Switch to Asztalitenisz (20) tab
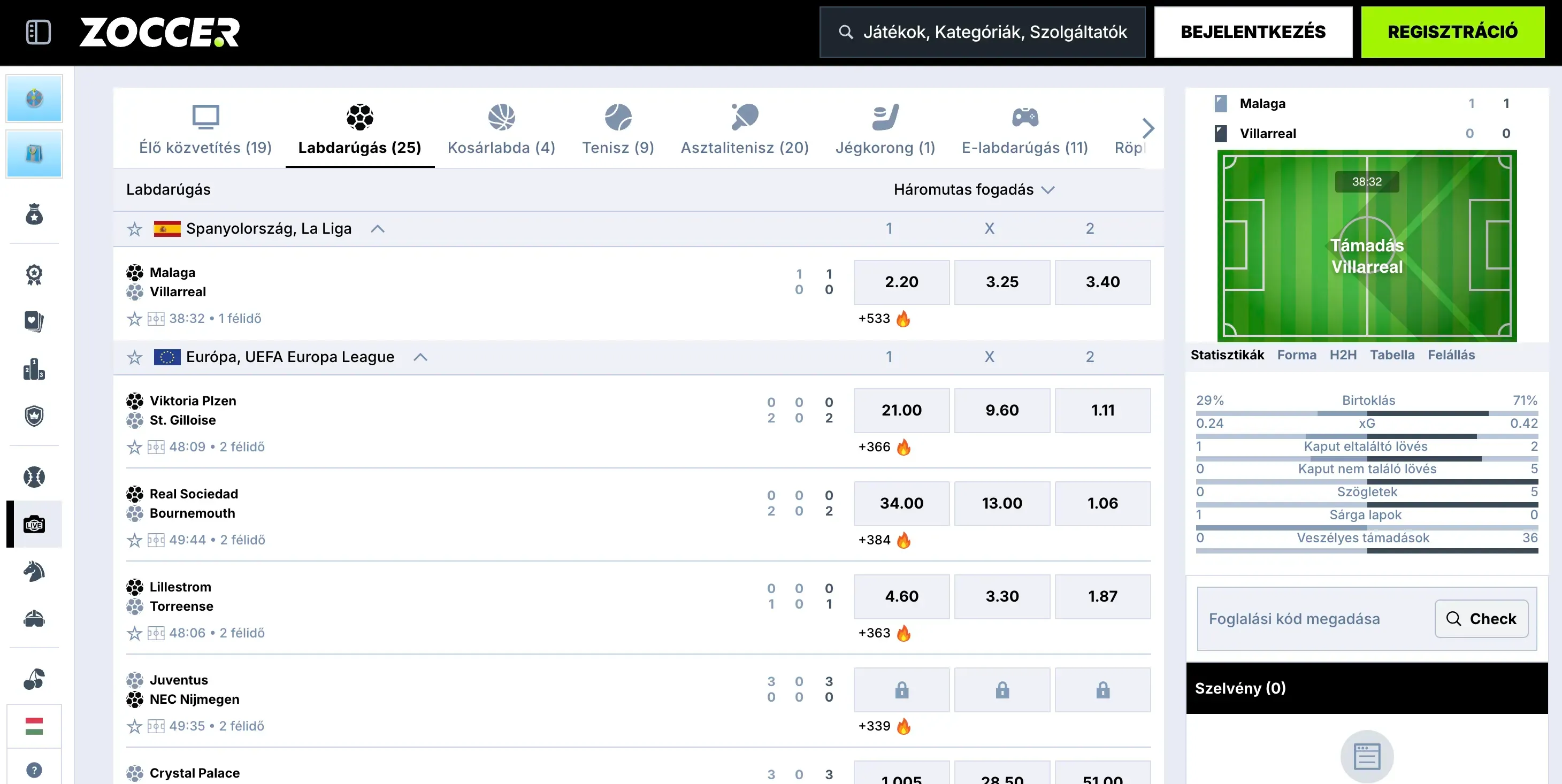 tap(745, 129)
